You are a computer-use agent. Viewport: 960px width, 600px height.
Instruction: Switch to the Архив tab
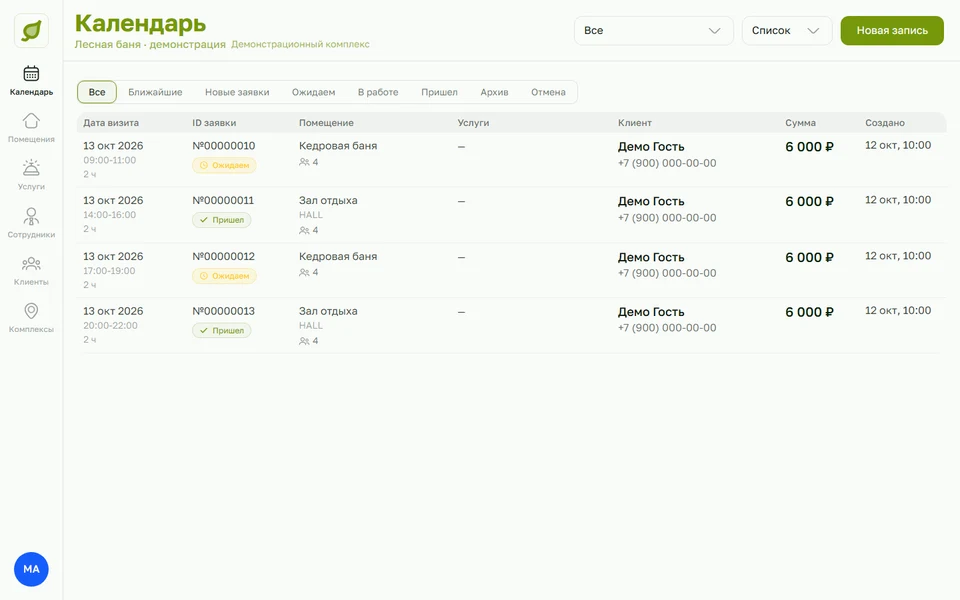494,92
